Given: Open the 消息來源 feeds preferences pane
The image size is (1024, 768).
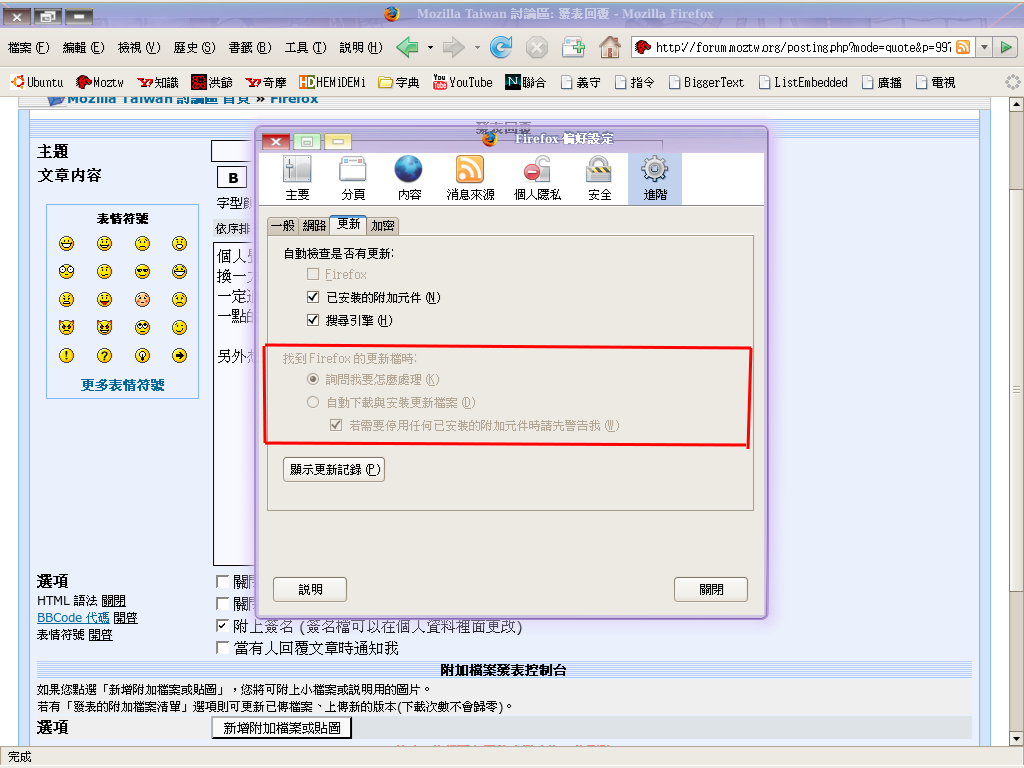Looking at the screenshot, I should [470, 178].
